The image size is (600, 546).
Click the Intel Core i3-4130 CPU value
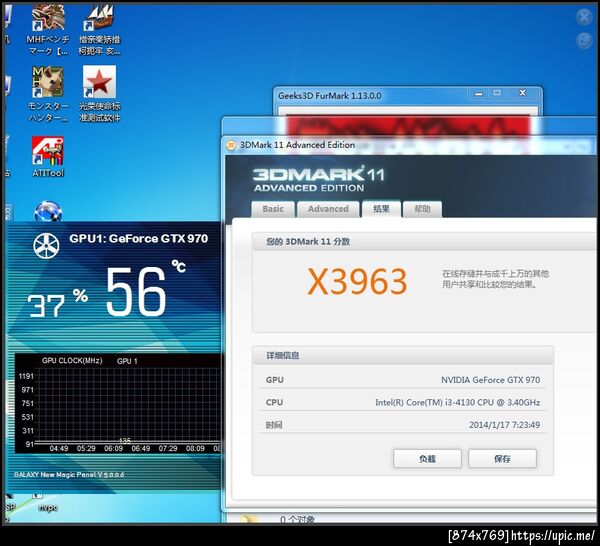click(x=458, y=403)
